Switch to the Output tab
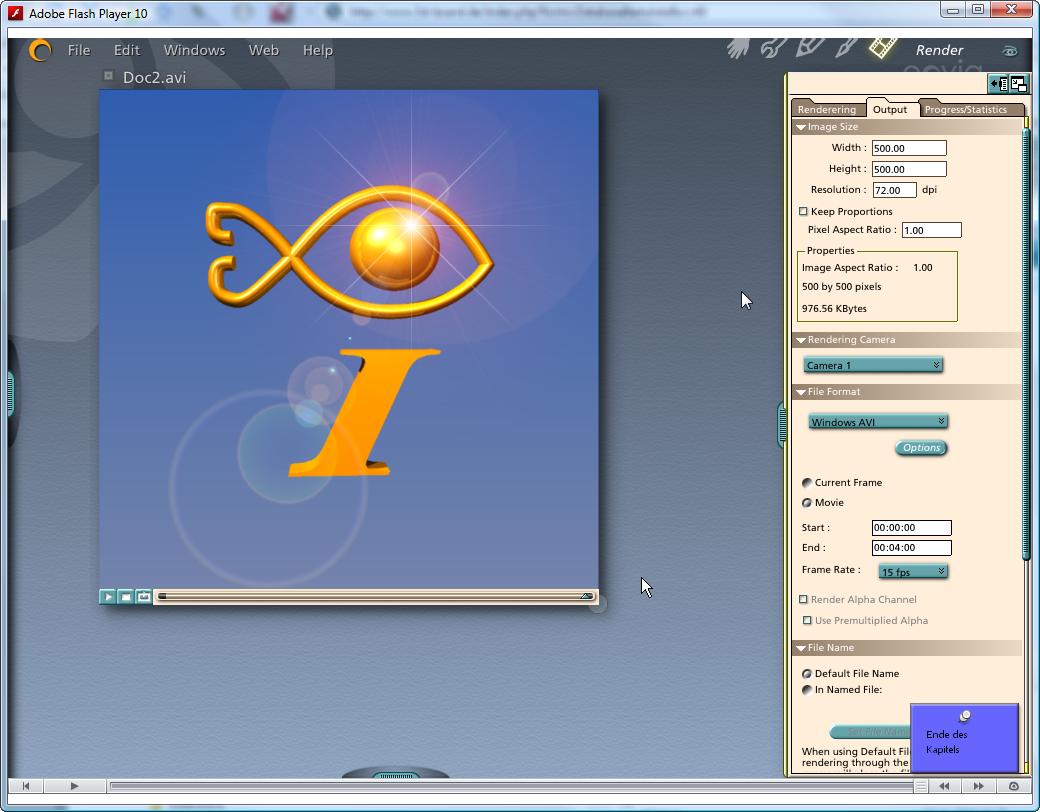This screenshot has width=1040, height=812. pyautogui.click(x=890, y=109)
